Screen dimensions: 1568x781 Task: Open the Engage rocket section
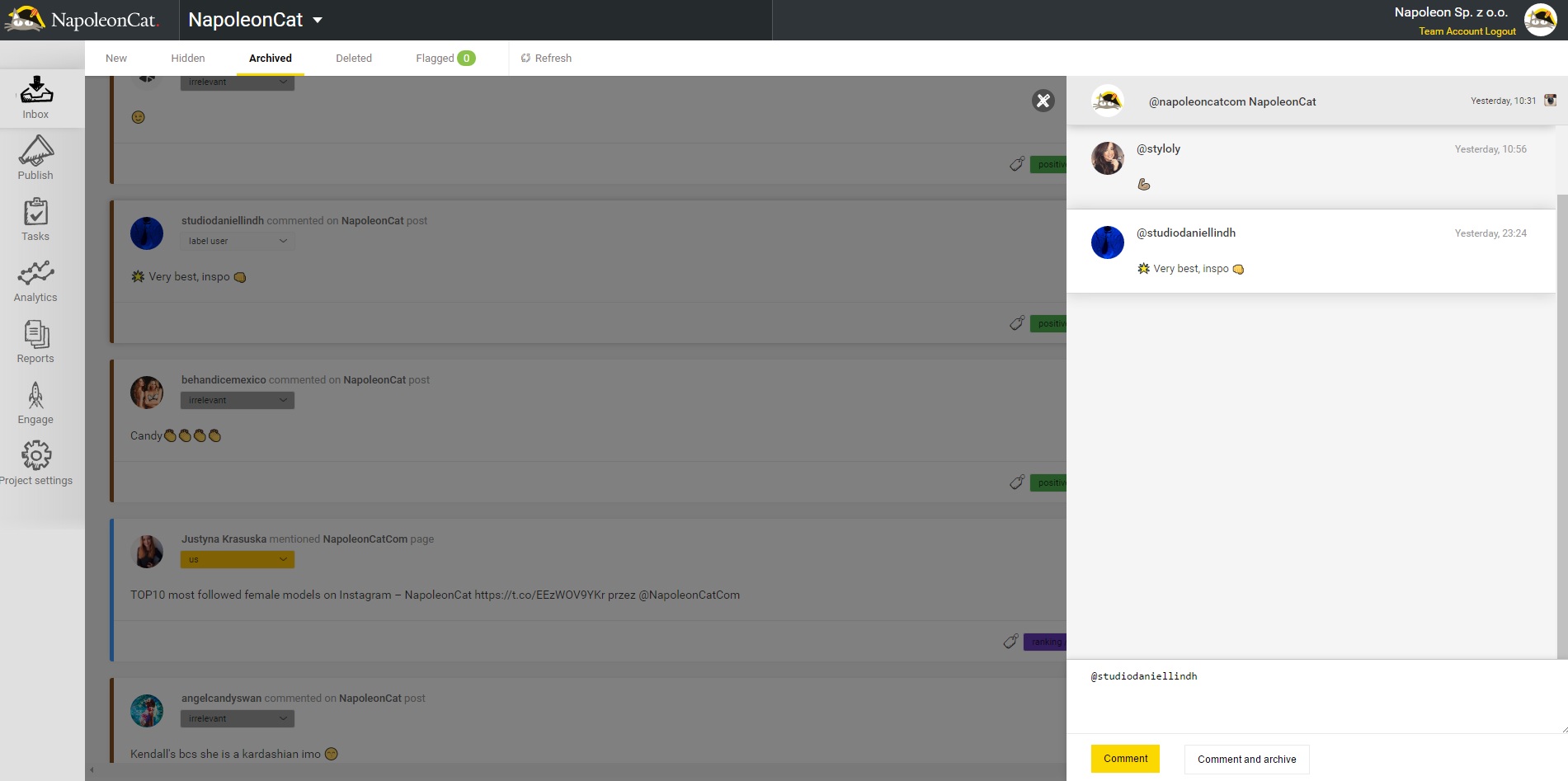coord(35,402)
